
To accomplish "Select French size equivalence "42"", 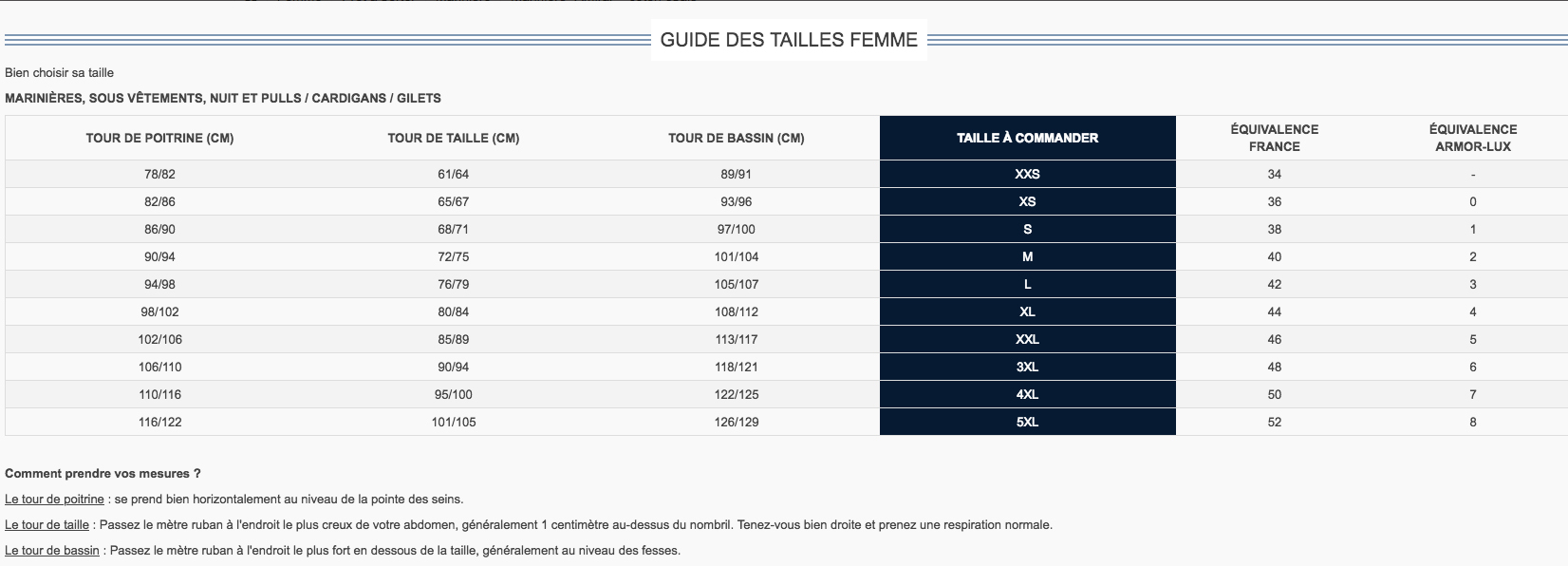I will [1275, 284].
